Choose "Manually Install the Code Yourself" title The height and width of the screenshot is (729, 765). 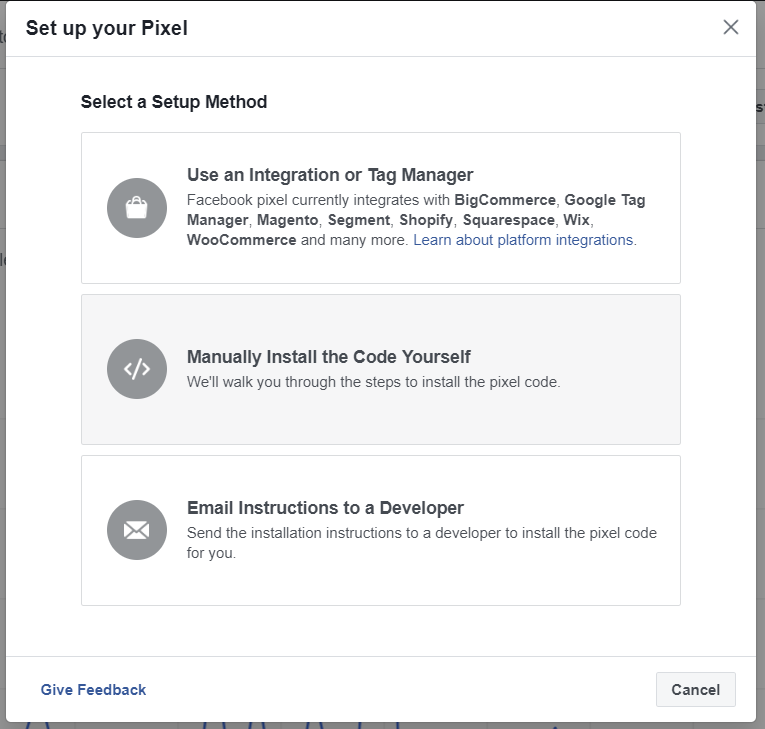(328, 357)
